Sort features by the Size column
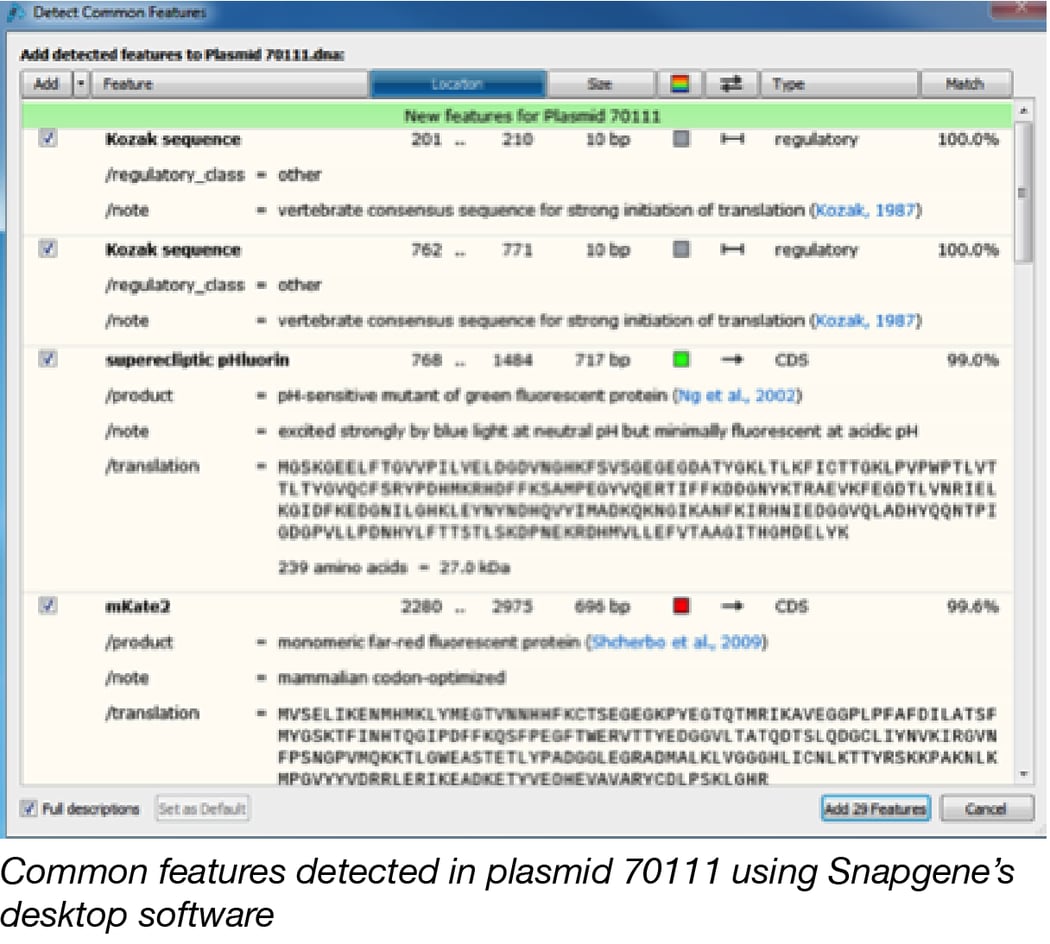This screenshot has width=1050, height=944. tap(600, 83)
